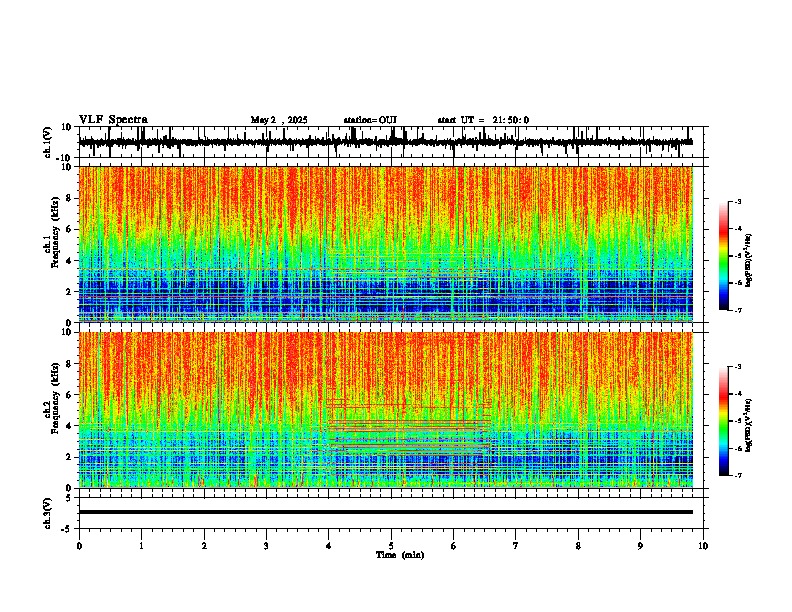Click time tick label "3" on bottom axis
792x612 pixels.
click(x=267, y=546)
